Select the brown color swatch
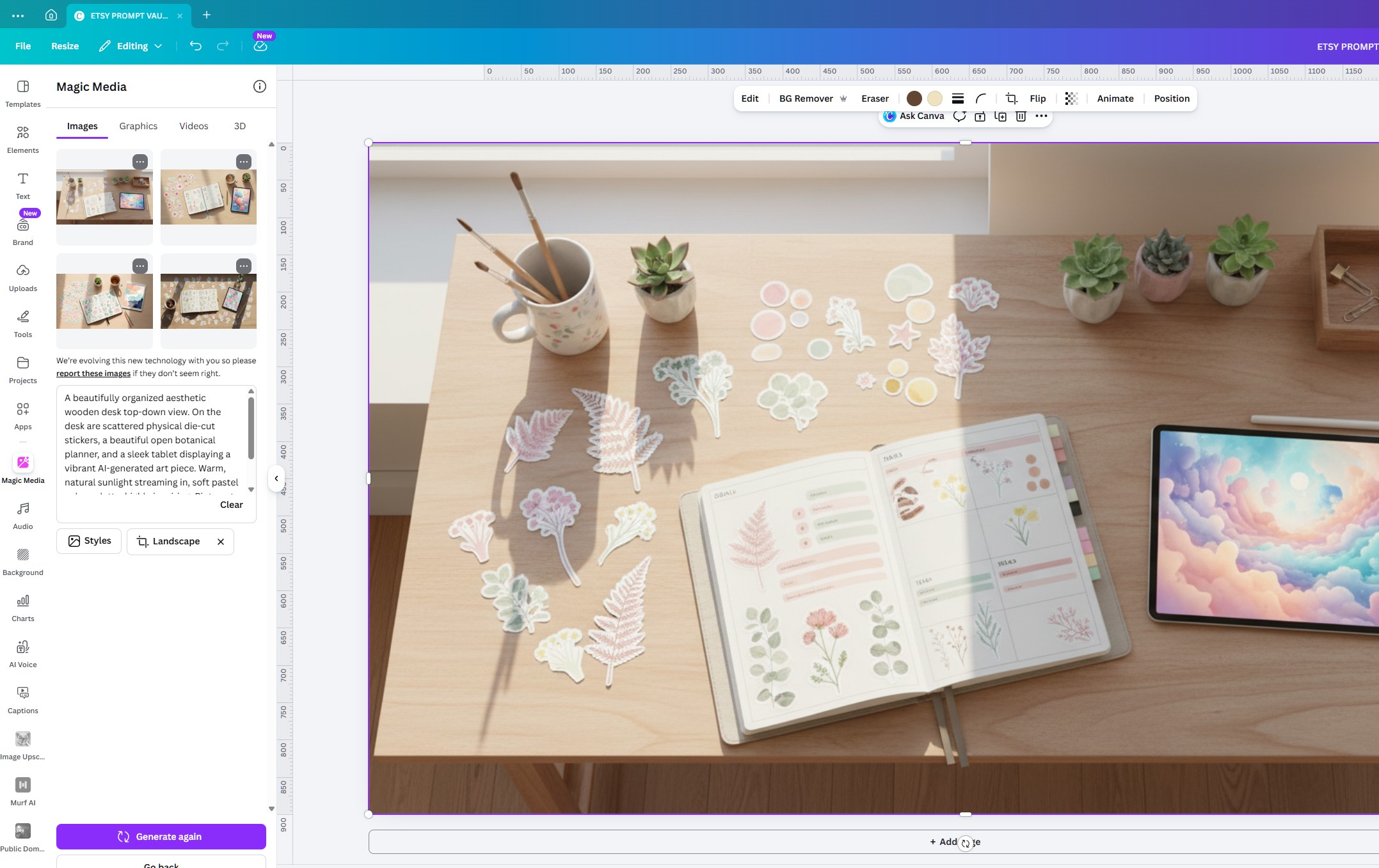Viewport: 1379px width, 868px height. pyautogui.click(x=914, y=99)
